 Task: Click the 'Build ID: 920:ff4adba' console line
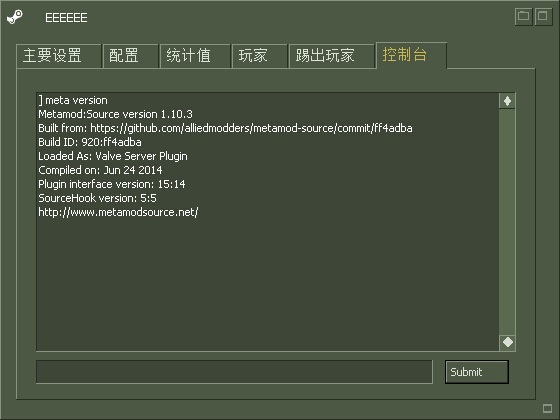pyautogui.click(x=90, y=142)
